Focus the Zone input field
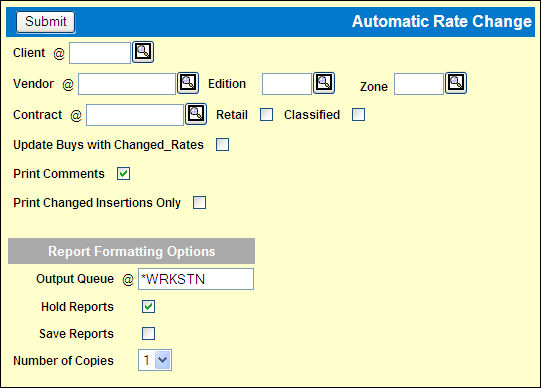This screenshot has height=388, width=541. click(x=419, y=84)
